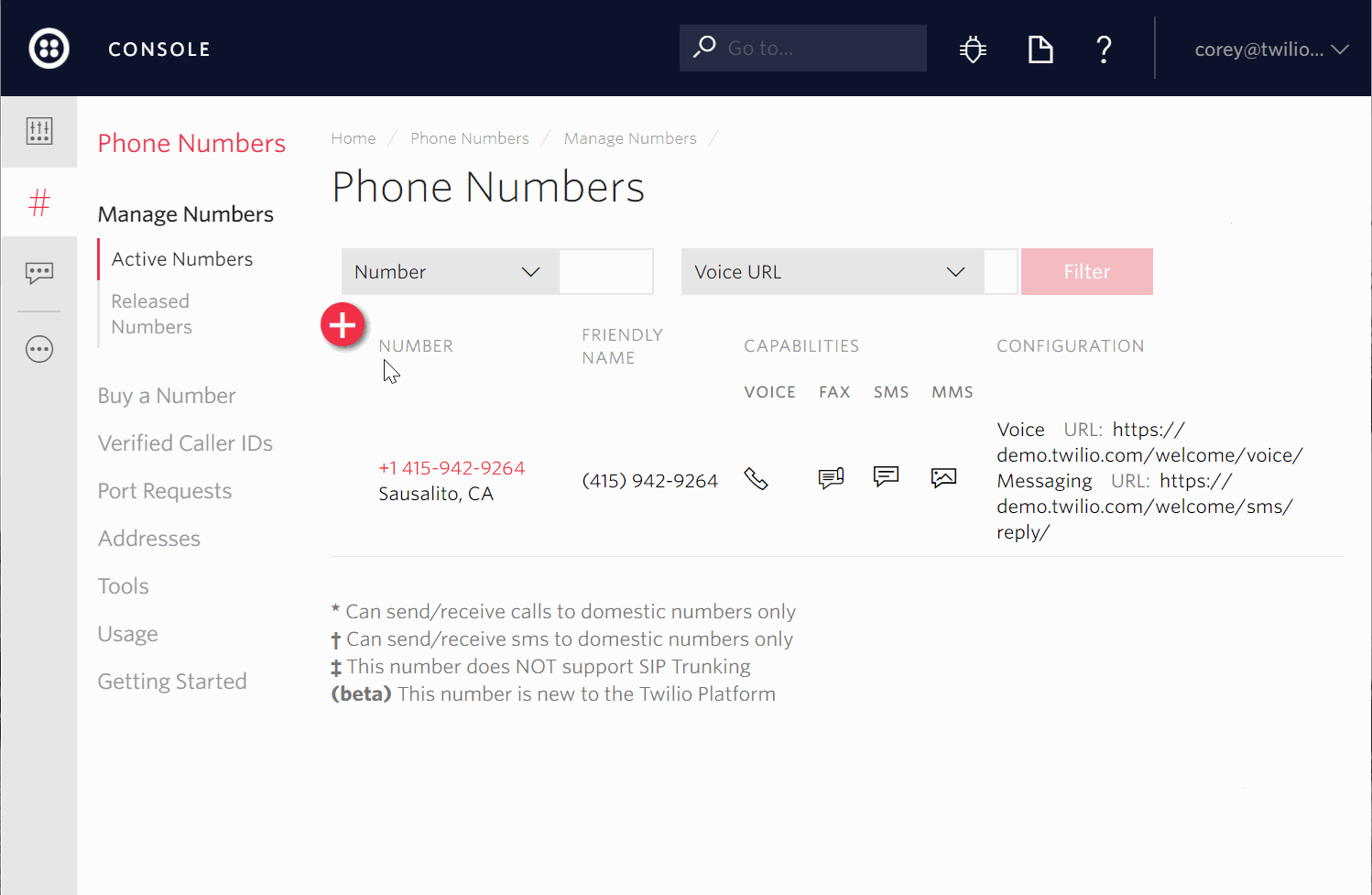Select Active Numbers in sidebar
Screen dimensions: 1372x895
[182, 259]
